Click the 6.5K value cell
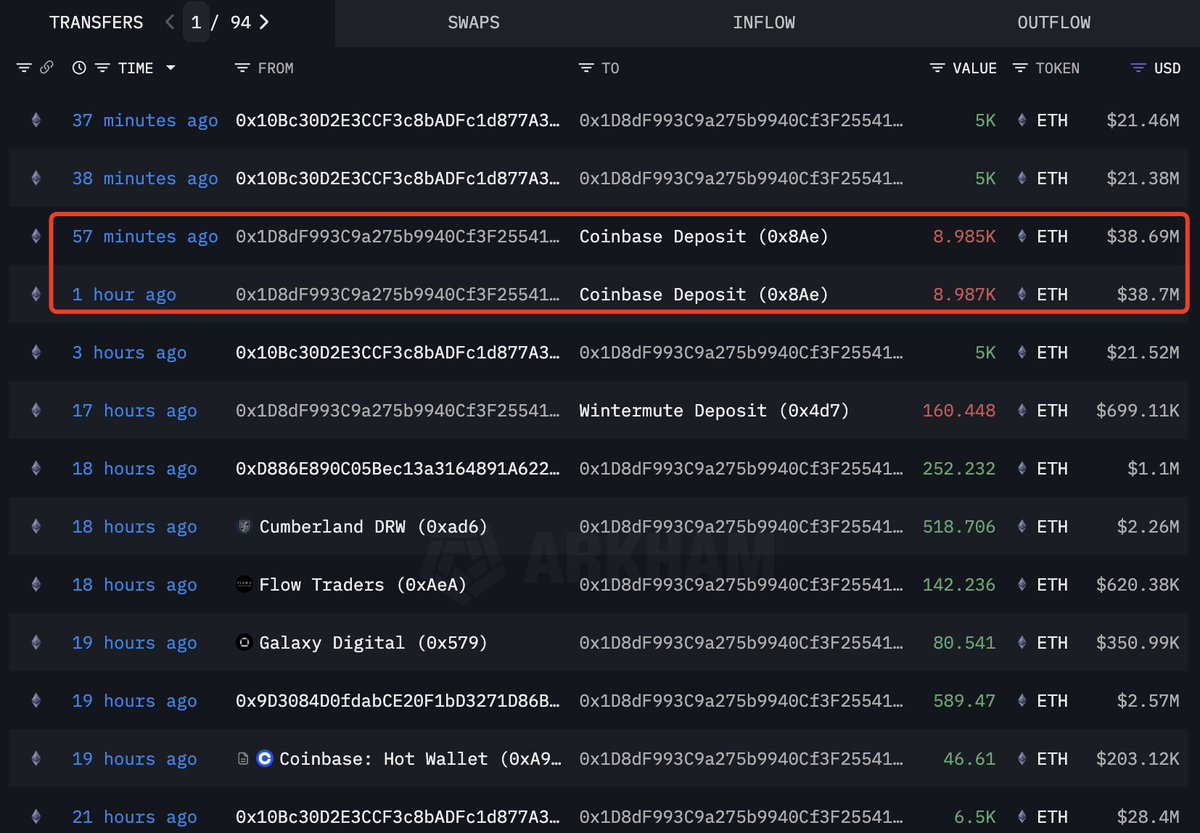1200x833 pixels. coord(975,816)
